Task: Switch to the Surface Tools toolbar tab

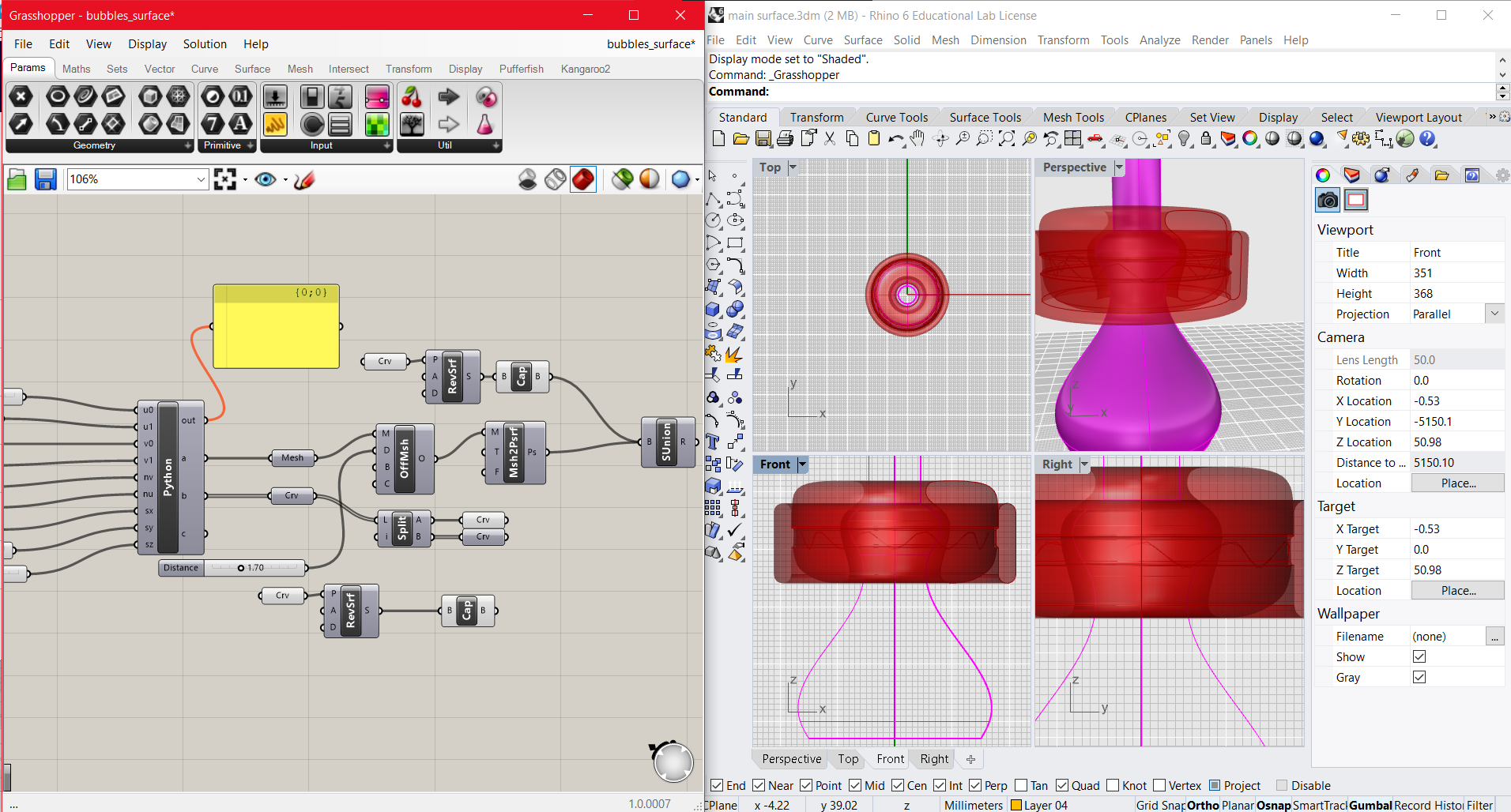Action: (x=985, y=117)
